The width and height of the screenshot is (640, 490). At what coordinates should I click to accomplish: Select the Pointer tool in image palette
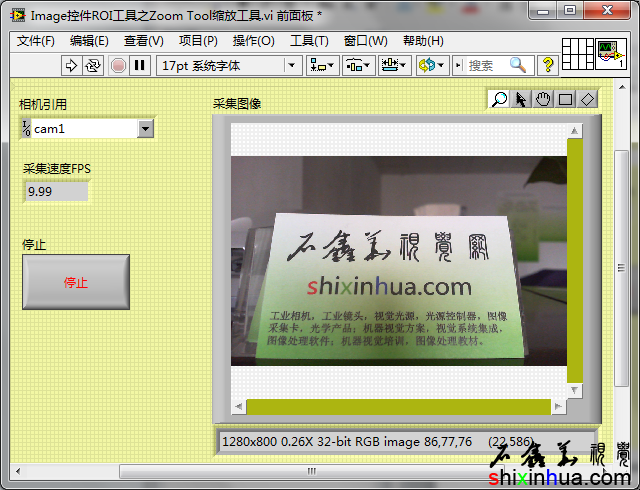[x=521, y=99]
